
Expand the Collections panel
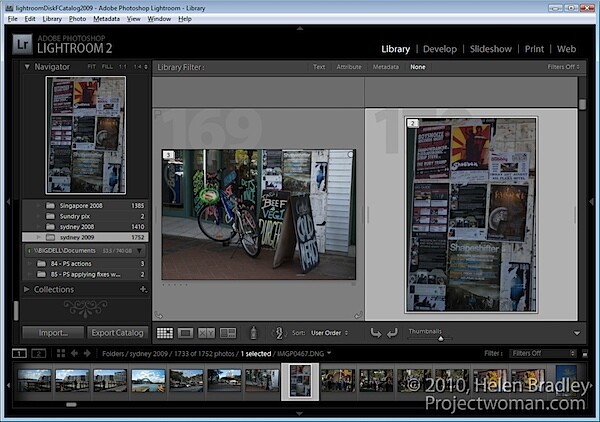coord(27,289)
